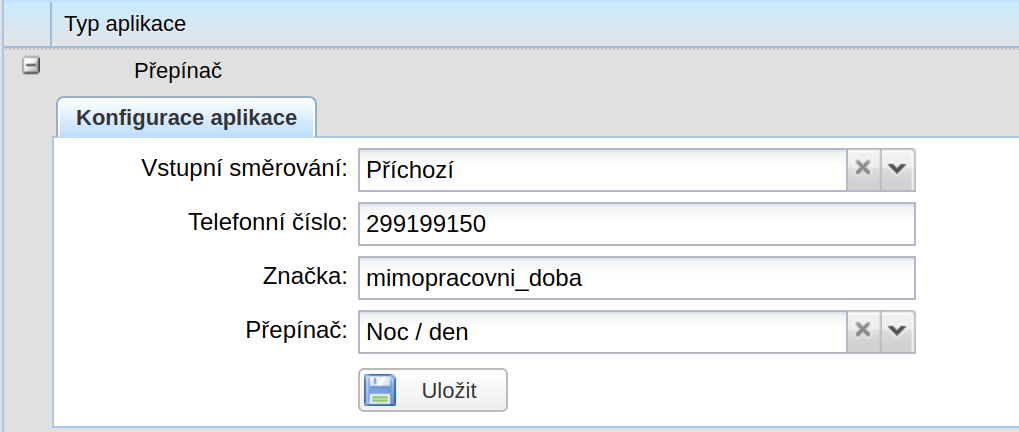
Task: Select the Přepínač row label
Action: (178, 71)
